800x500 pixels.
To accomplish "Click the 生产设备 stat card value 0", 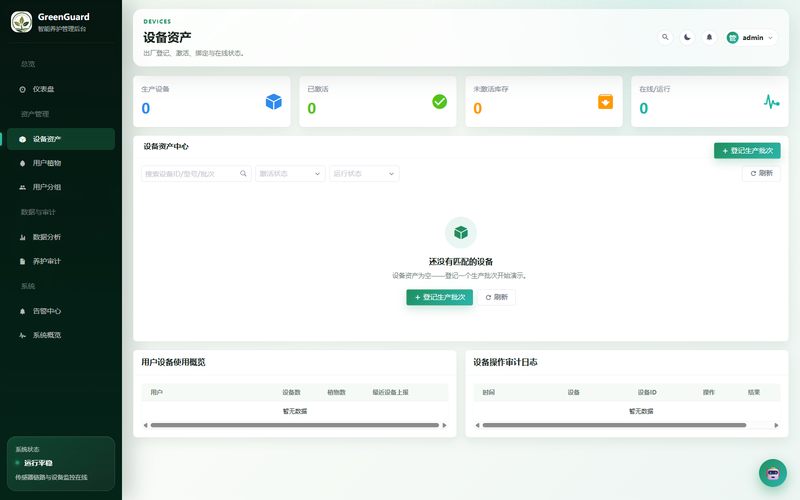I will (146, 108).
